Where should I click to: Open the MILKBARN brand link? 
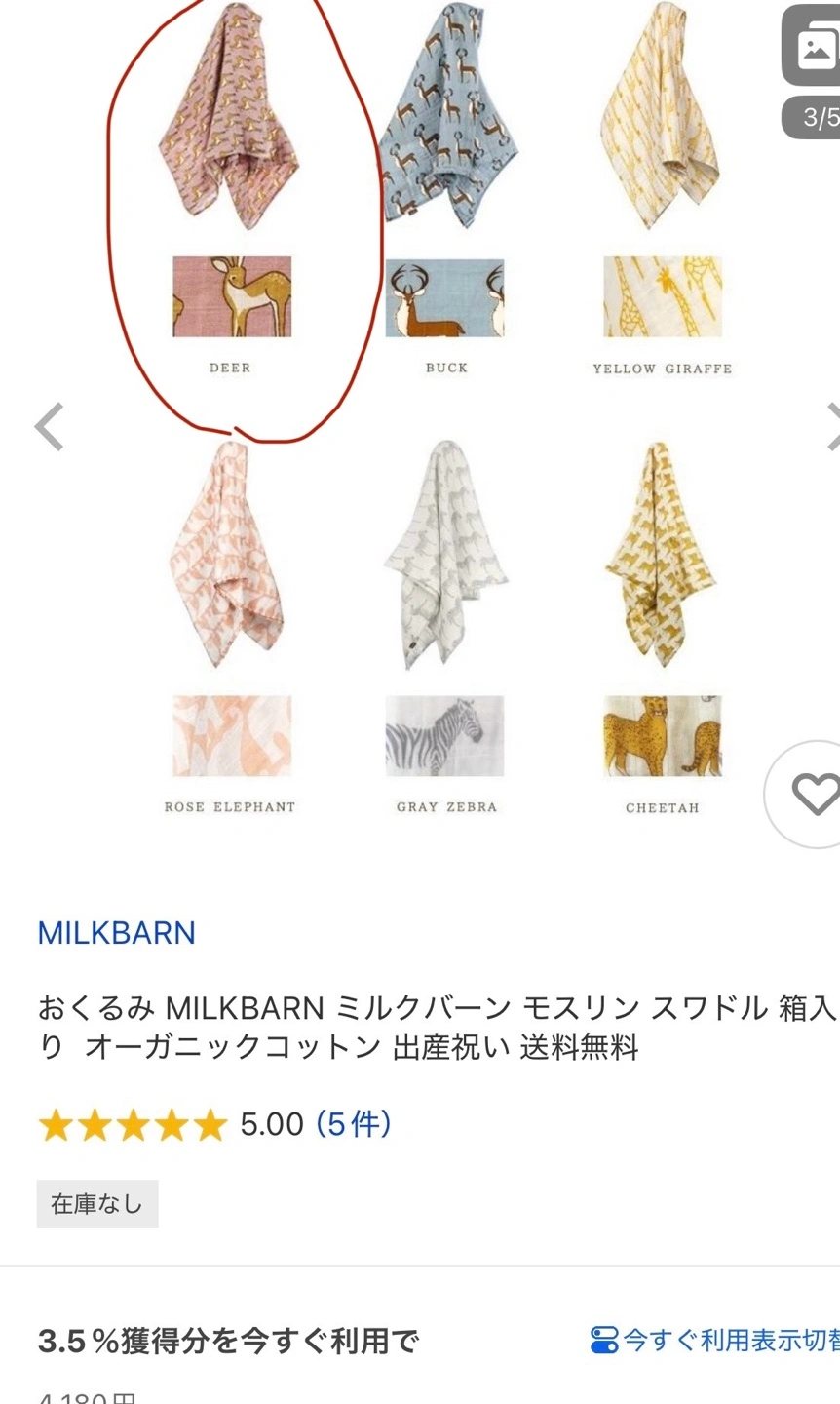click(116, 933)
